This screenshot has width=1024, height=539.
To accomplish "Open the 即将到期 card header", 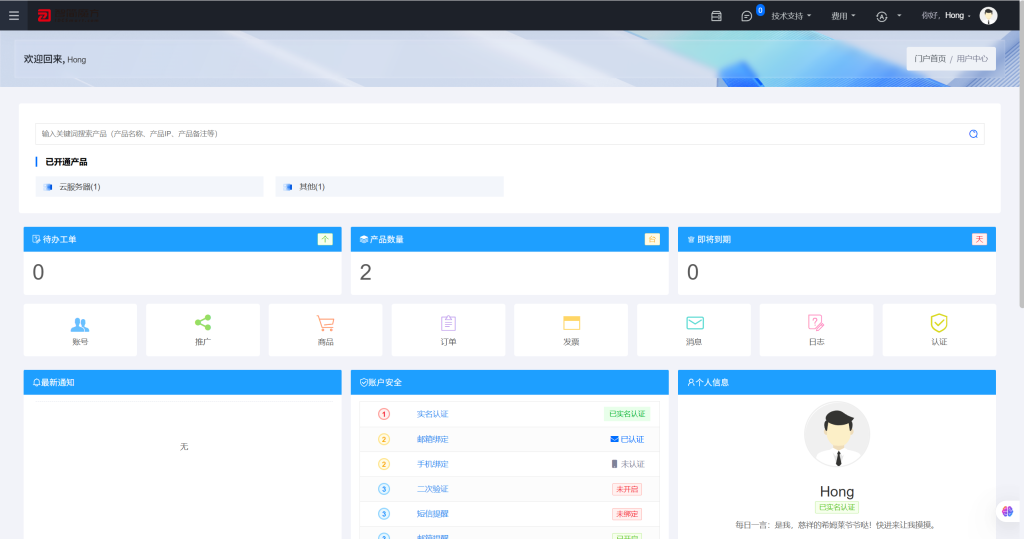I will [837, 239].
